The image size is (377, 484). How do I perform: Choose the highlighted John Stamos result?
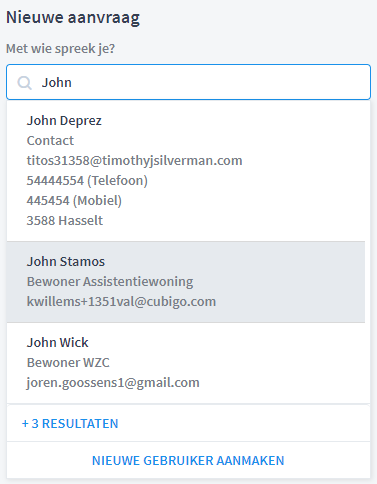tap(186, 282)
